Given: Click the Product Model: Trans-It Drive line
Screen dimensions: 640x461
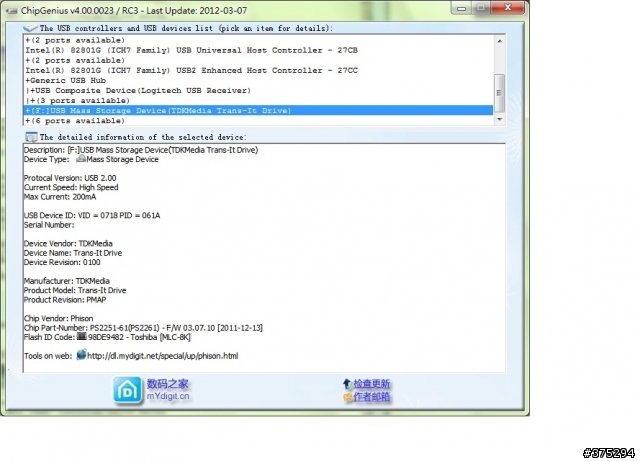Looking at the screenshot, I should point(75,290).
